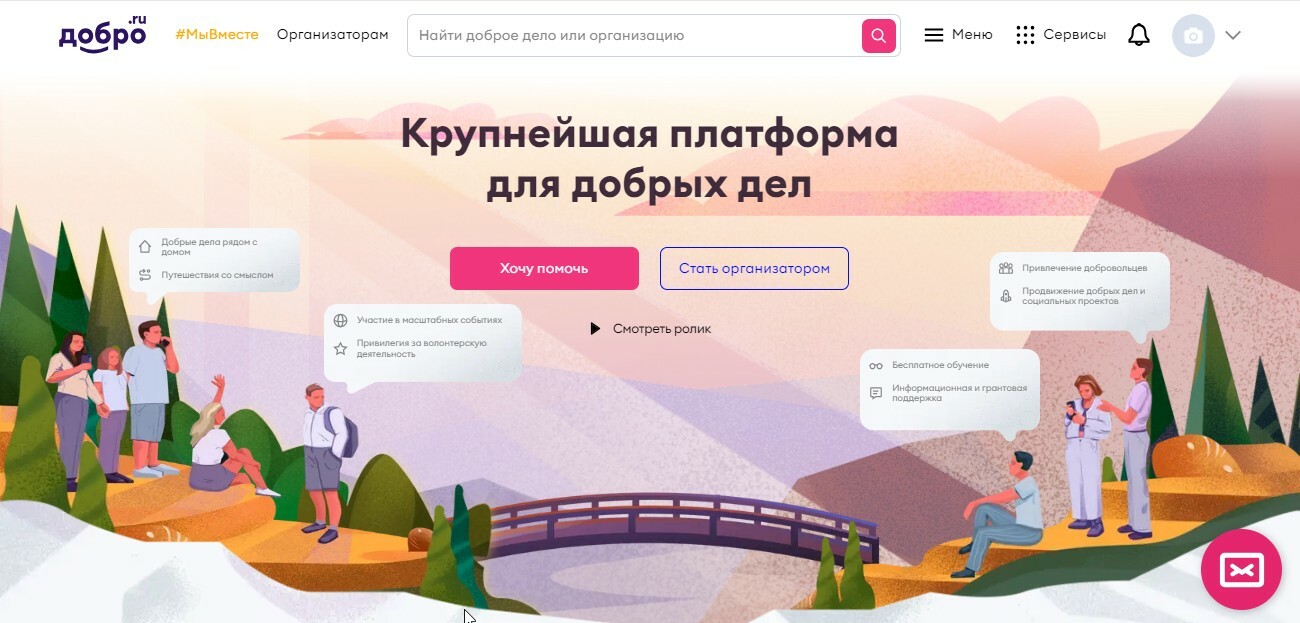Expand the profile dropdown chevron

(x=1233, y=35)
